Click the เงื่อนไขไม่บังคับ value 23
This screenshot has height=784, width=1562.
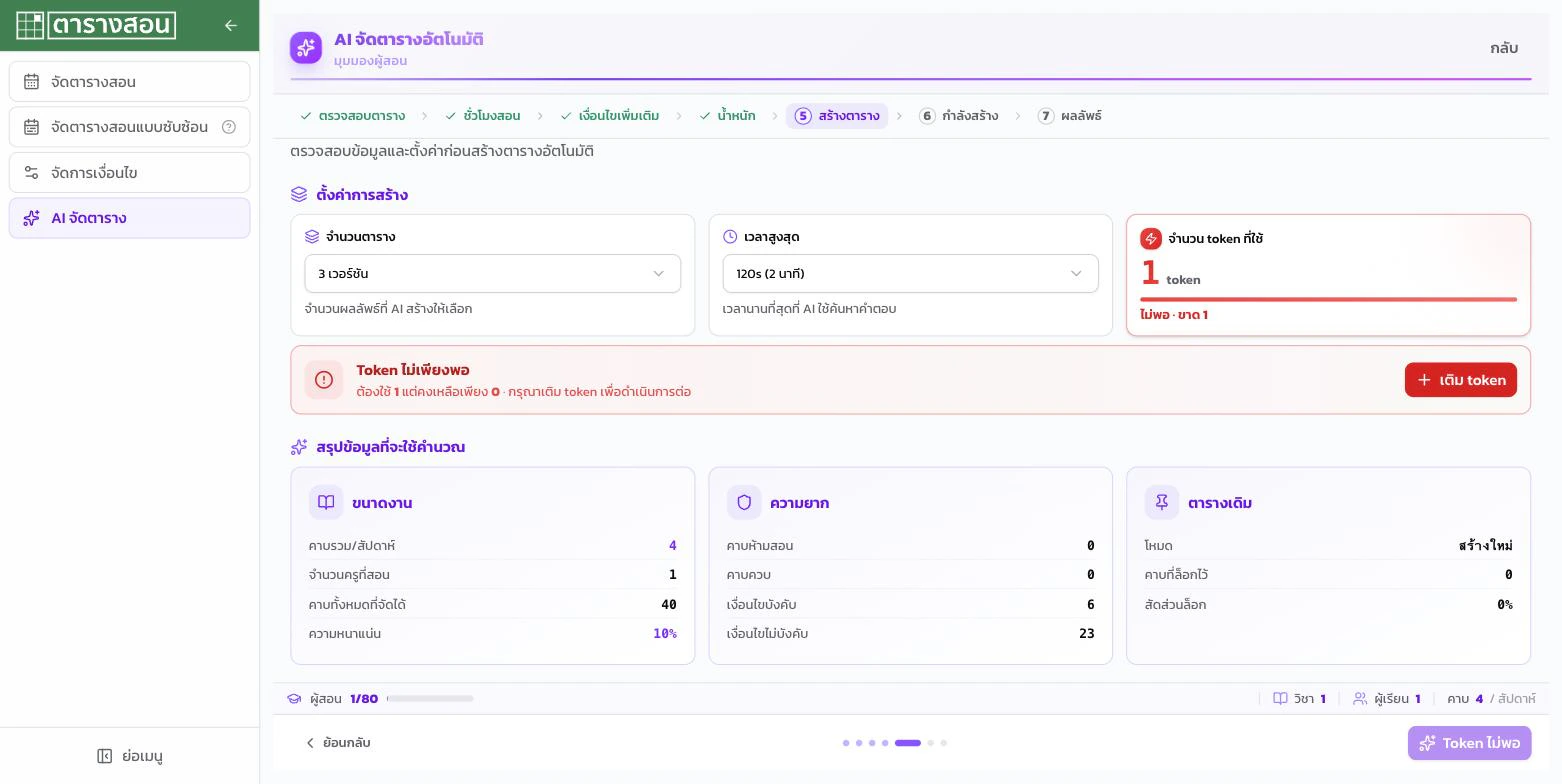coord(1087,634)
